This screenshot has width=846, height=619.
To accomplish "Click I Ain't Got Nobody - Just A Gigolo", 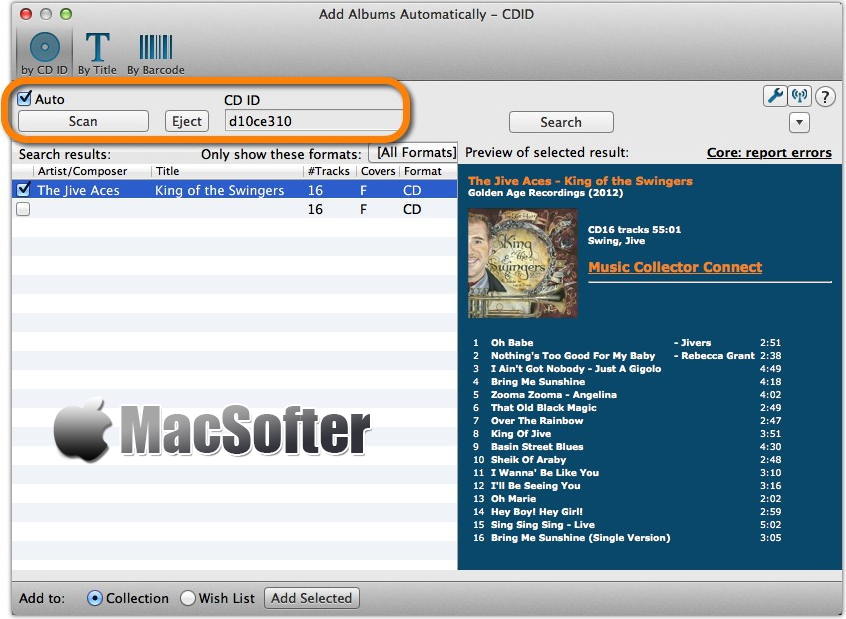I will tap(576, 369).
